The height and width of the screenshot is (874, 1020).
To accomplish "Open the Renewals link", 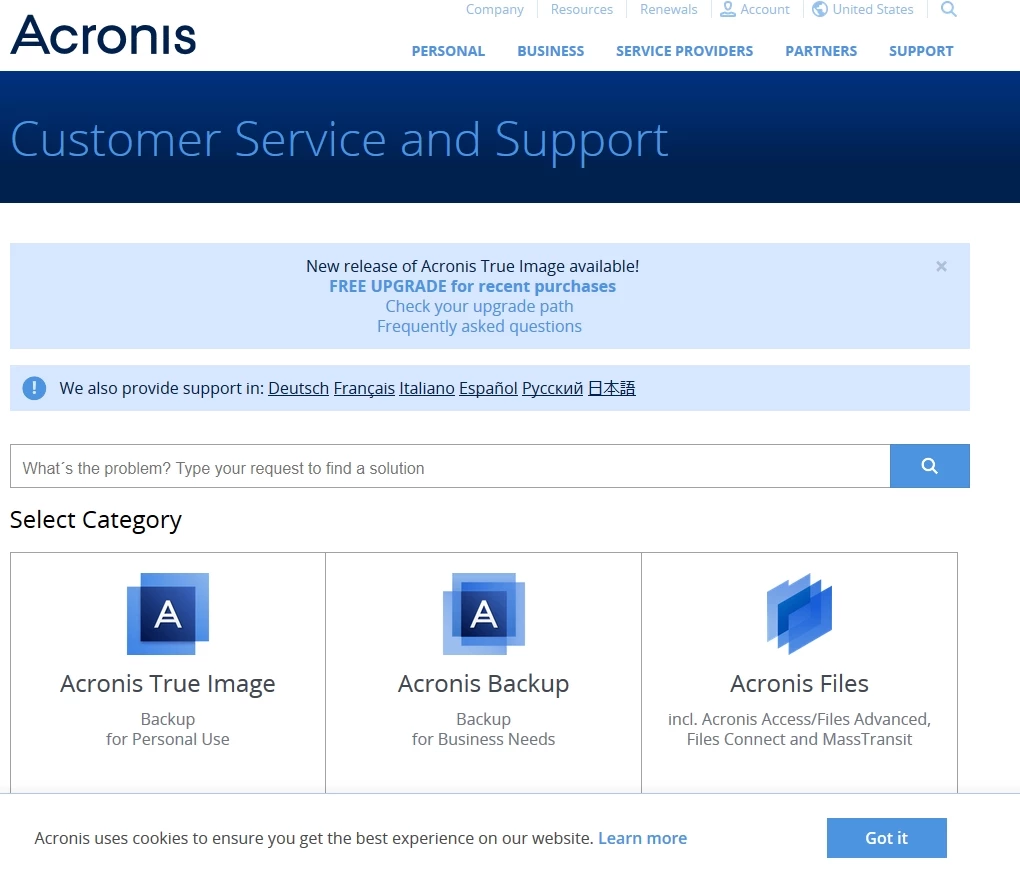I will click(x=668, y=9).
